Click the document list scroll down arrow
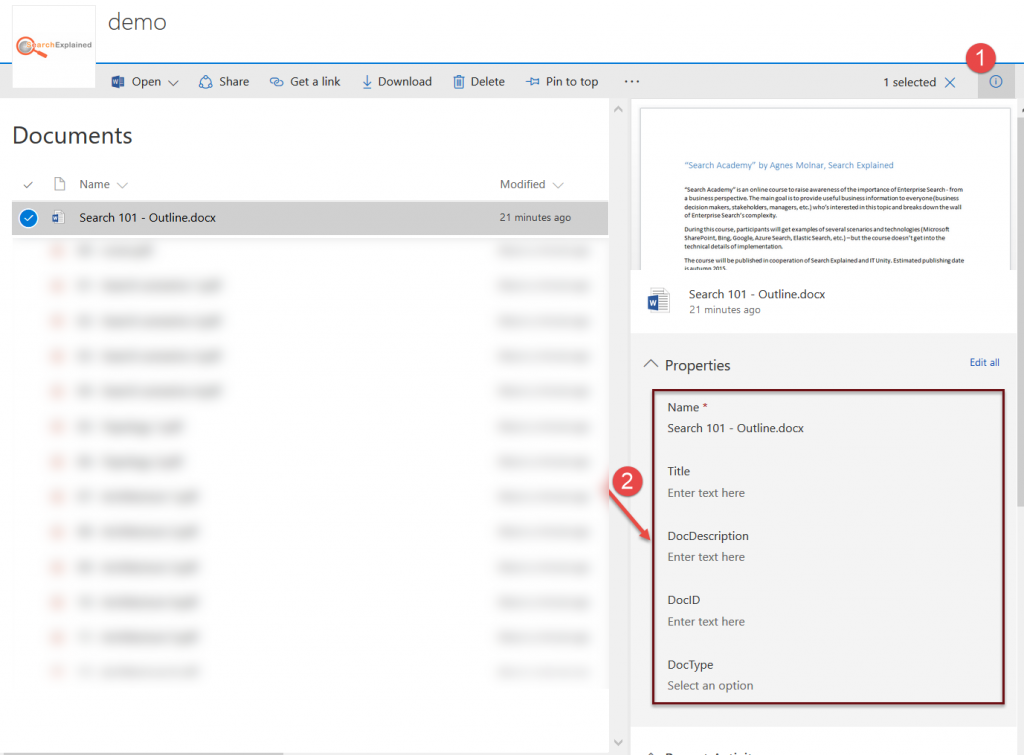The image size is (1024, 755). coord(618,743)
